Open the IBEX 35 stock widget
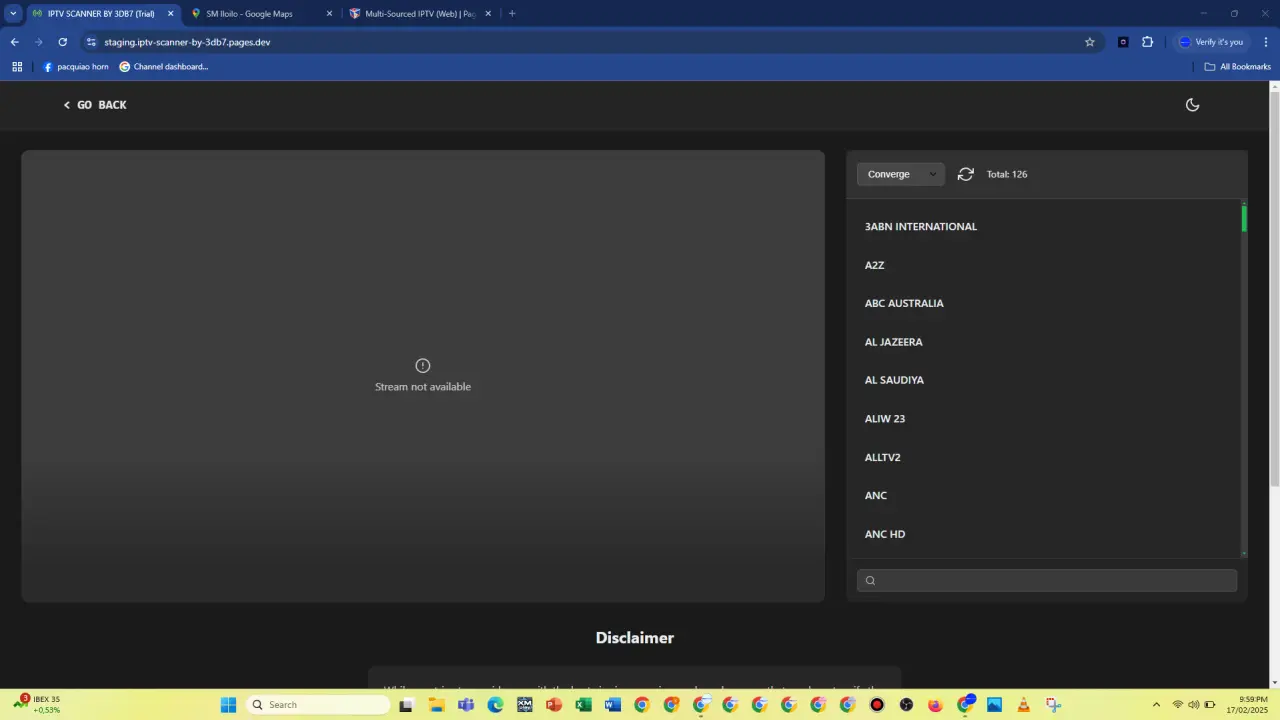Screen dimensions: 1280x720 38,704
